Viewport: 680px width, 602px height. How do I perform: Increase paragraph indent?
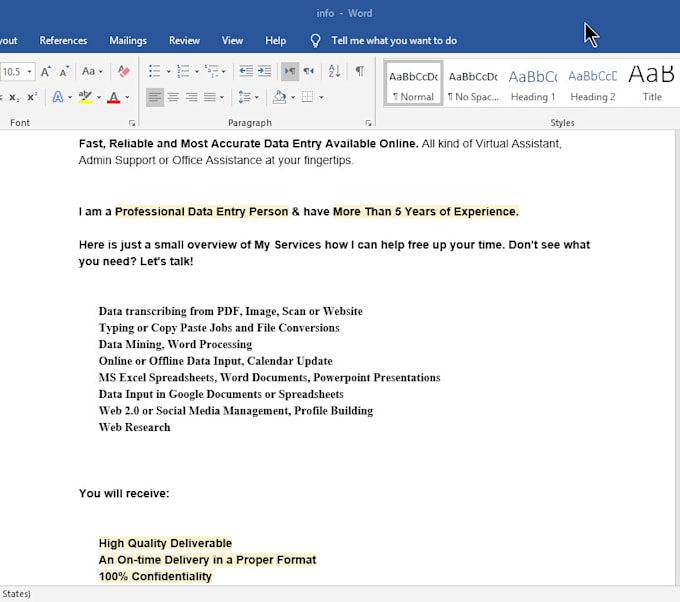pyautogui.click(x=264, y=71)
